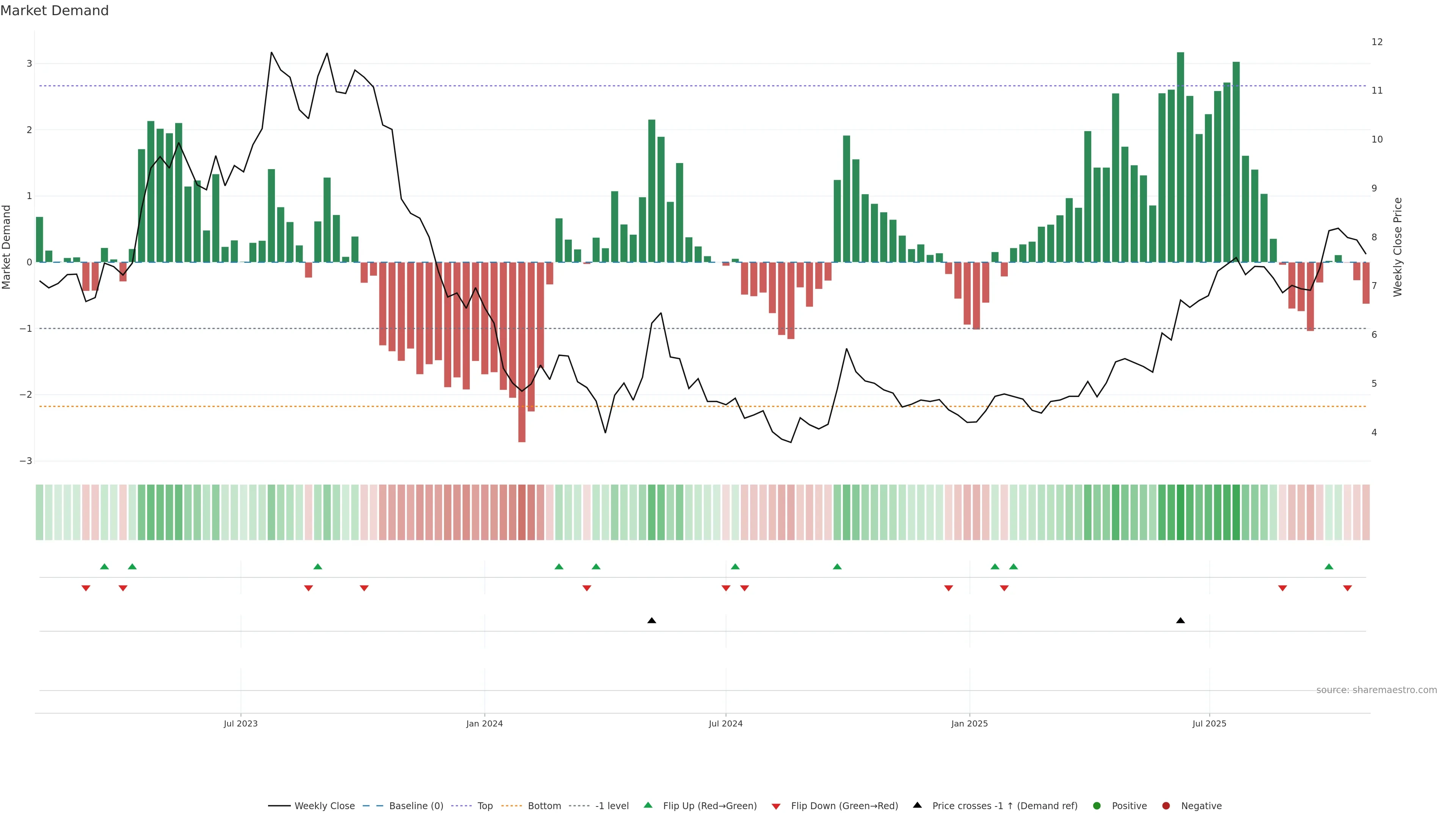Click the rightmost red flip-down triangle marker
The height and width of the screenshot is (819, 1456).
pos(1348,588)
